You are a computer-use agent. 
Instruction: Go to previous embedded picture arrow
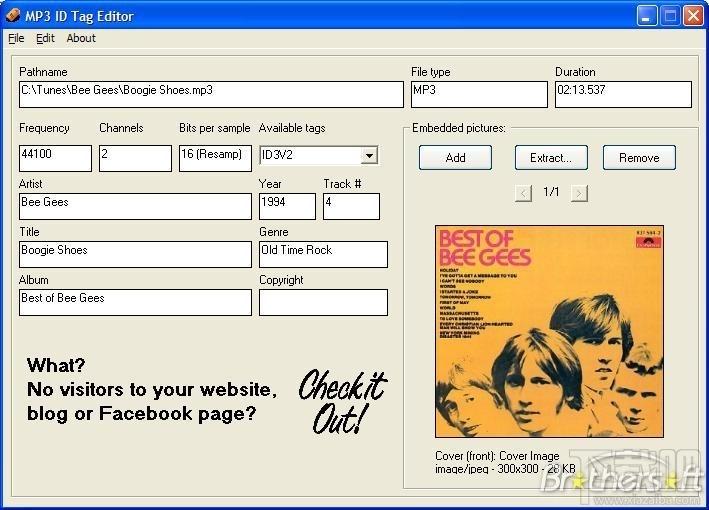pyautogui.click(x=523, y=194)
